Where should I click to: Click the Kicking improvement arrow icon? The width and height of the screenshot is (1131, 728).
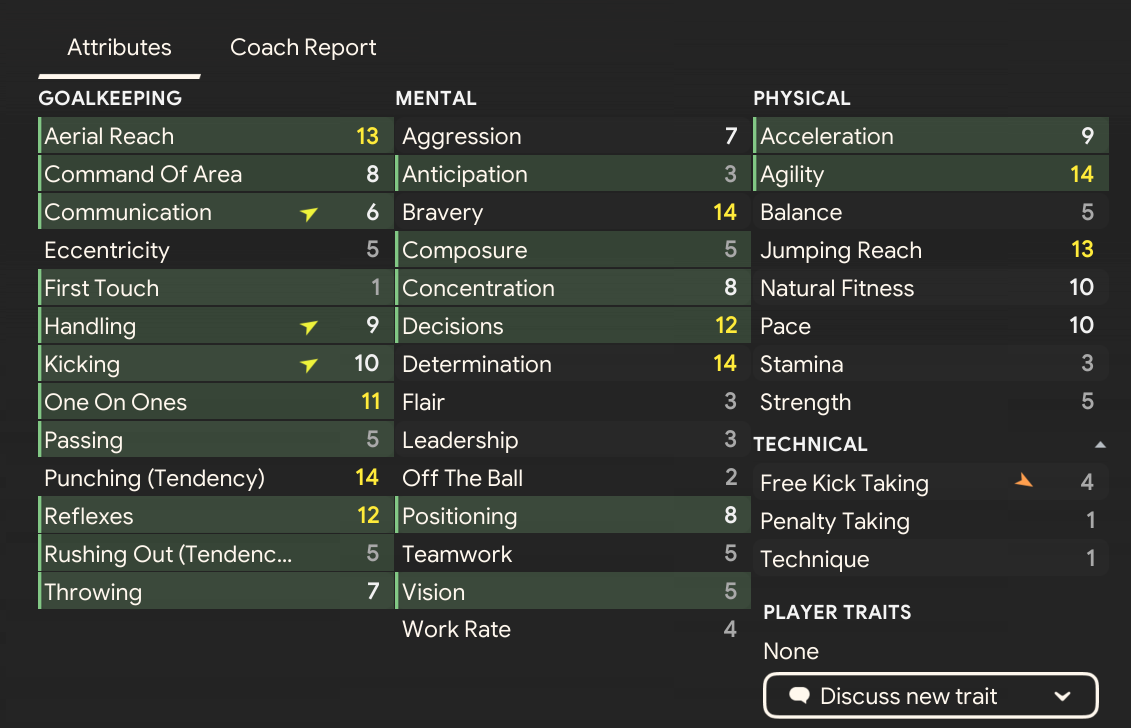[309, 365]
